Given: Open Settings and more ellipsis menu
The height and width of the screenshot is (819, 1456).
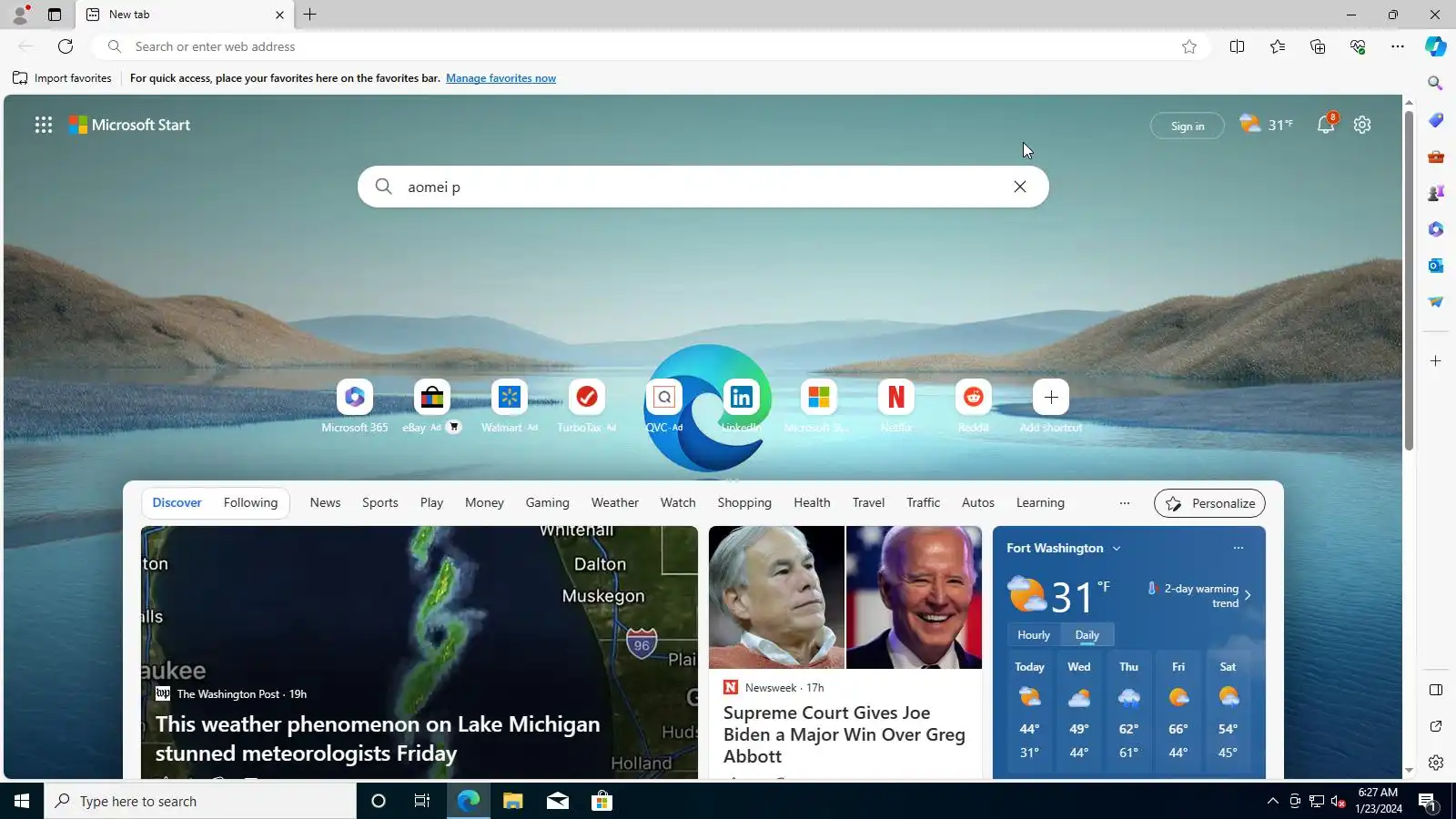Looking at the screenshot, I should pos(1398,46).
